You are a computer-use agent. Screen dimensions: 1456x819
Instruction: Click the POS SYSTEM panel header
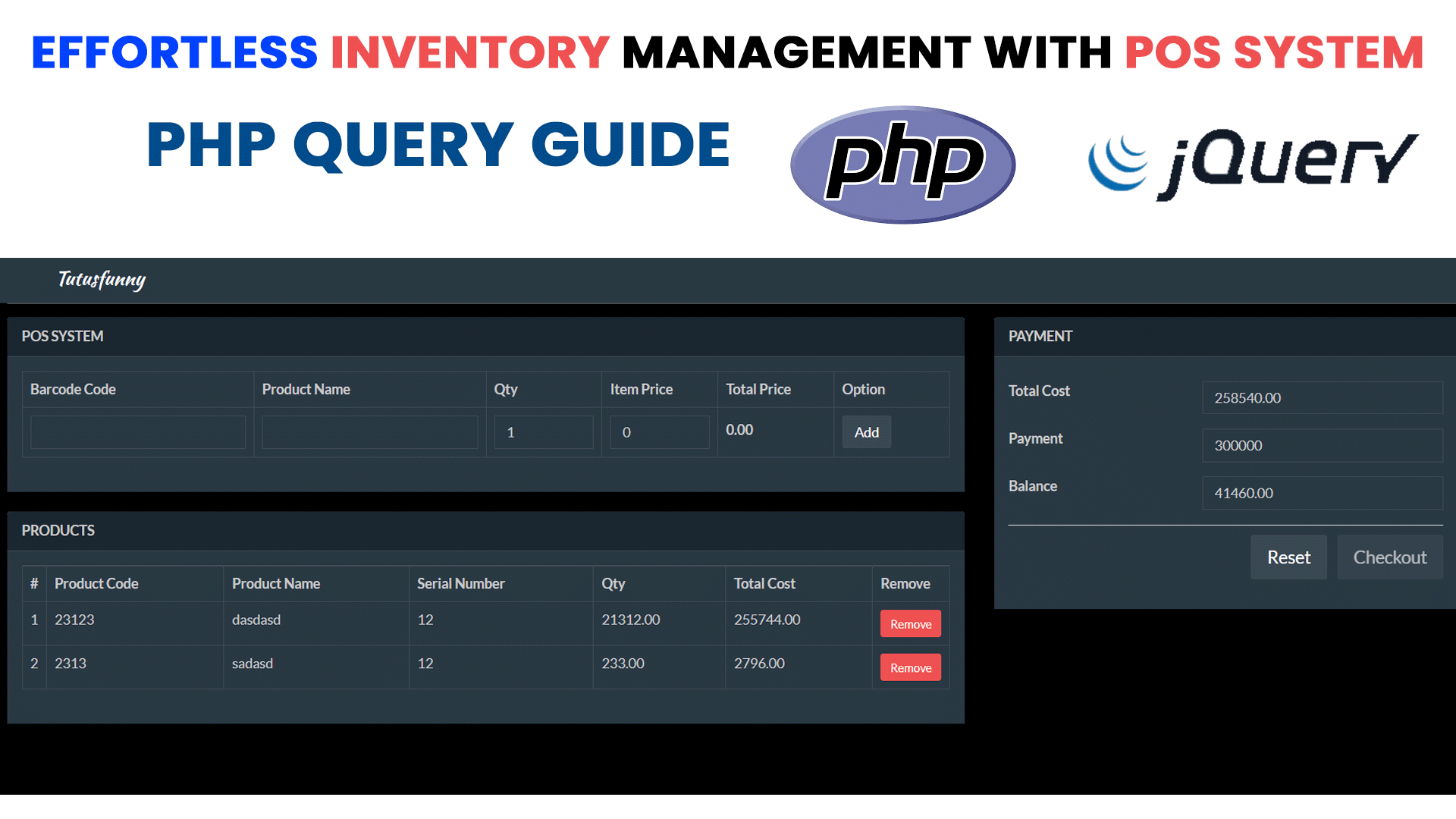tap(63, 336)
